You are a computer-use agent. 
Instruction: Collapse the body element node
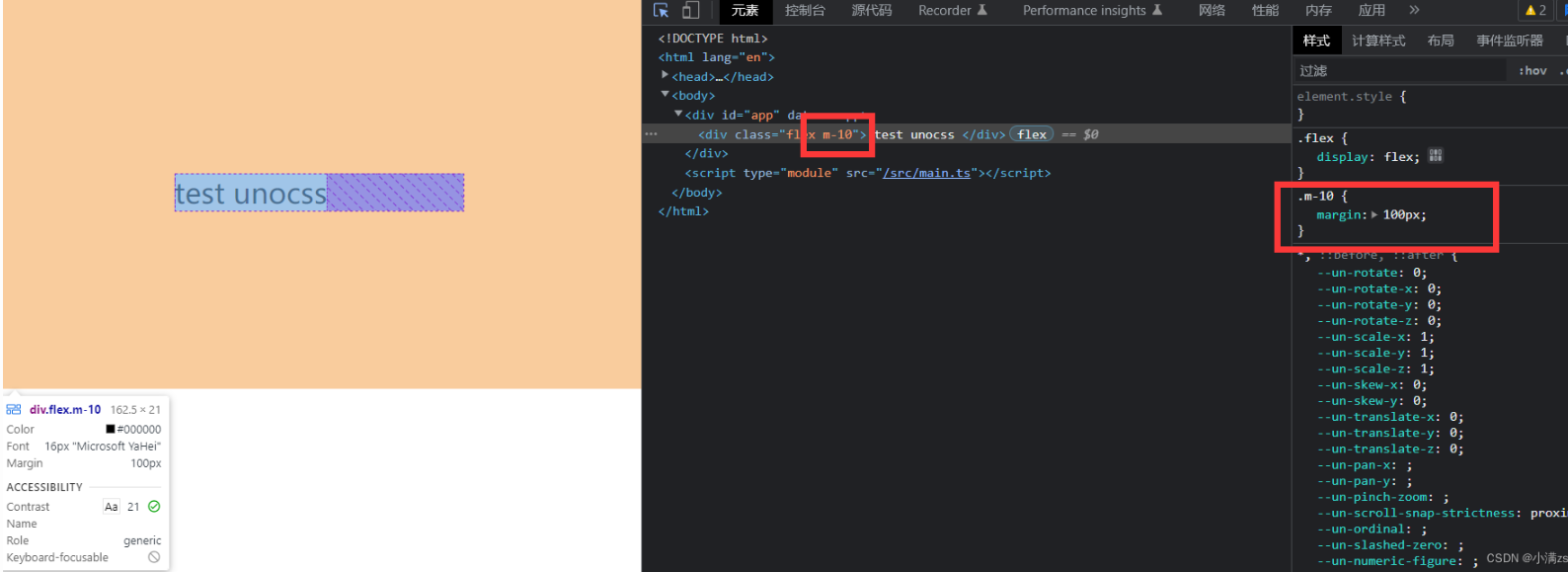(x=666, y=95)
